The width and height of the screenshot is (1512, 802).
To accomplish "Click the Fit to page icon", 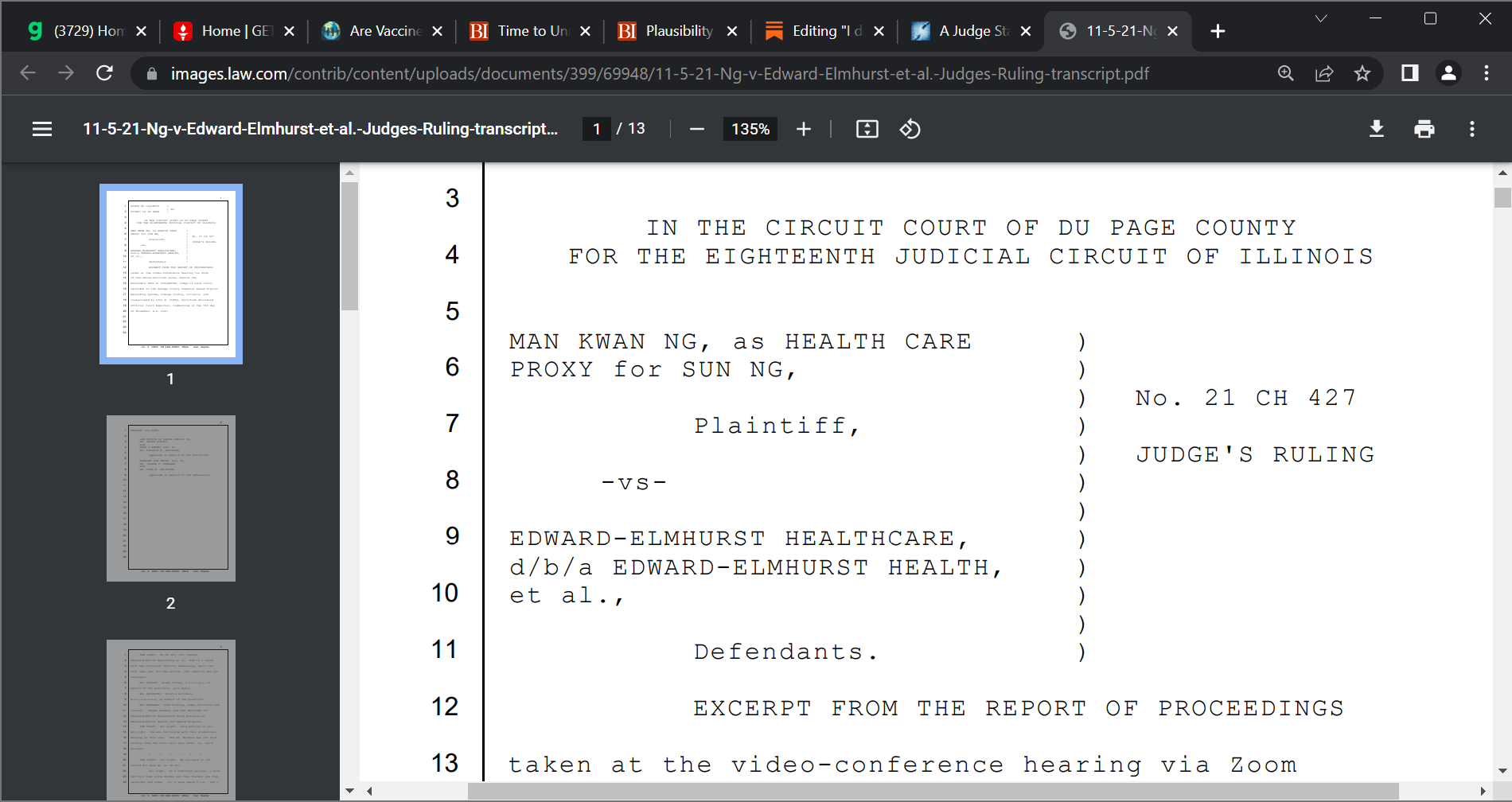I will (867, 129).
